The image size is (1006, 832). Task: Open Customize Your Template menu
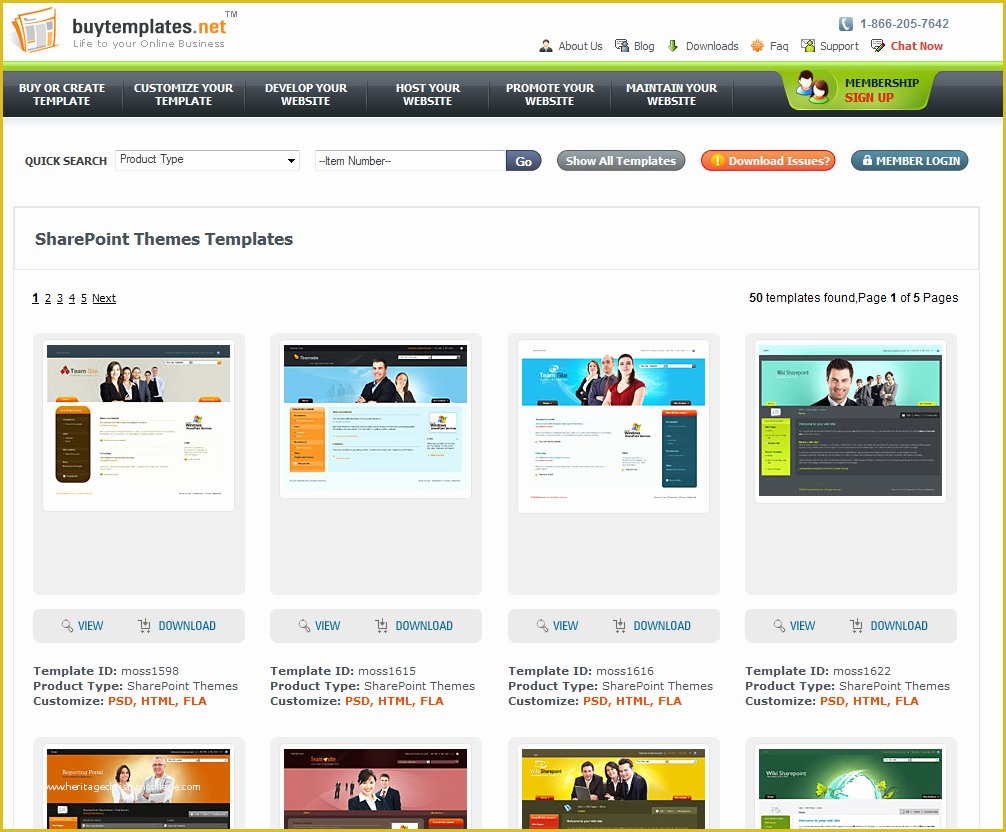(183, 94)
